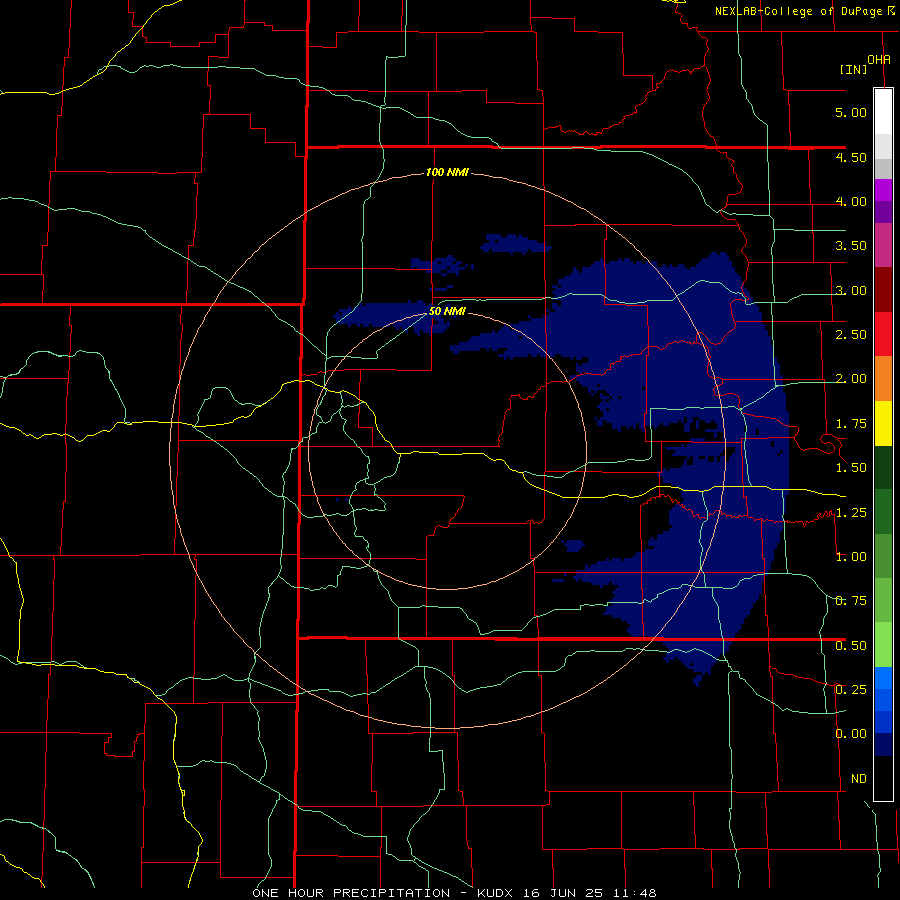Select the navy swatch below 0.00
This screenshot has height=900, width=900.
883,745
